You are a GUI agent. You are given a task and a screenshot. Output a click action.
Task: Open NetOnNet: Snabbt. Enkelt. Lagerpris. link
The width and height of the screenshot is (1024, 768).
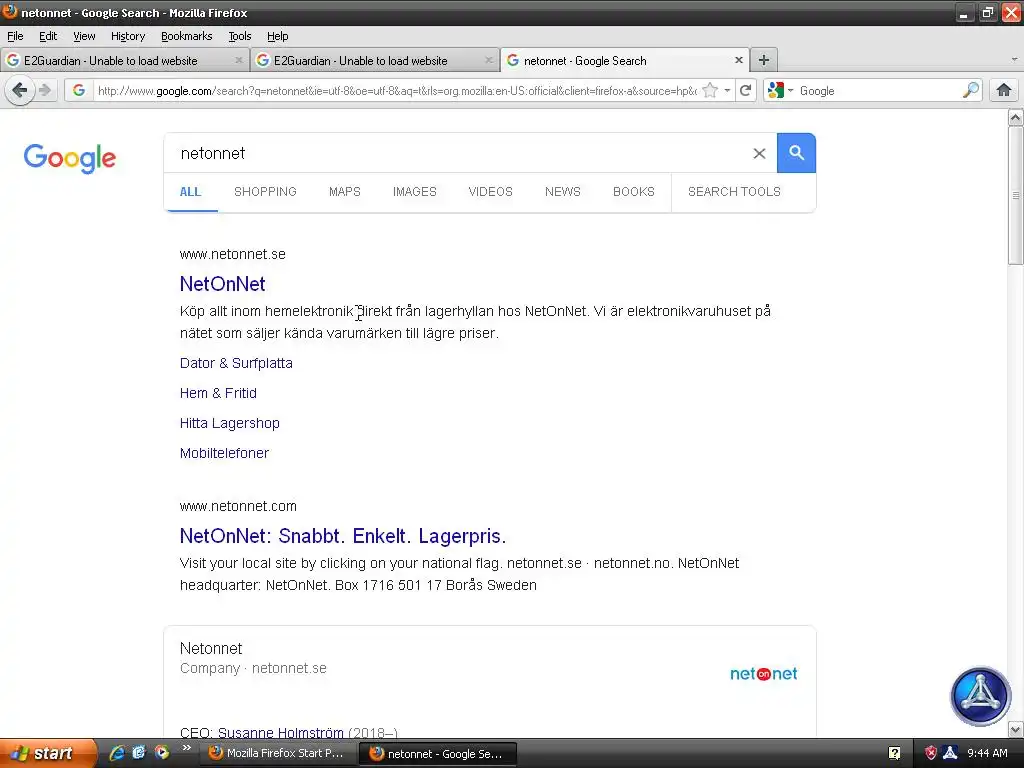tap(343, 536)
